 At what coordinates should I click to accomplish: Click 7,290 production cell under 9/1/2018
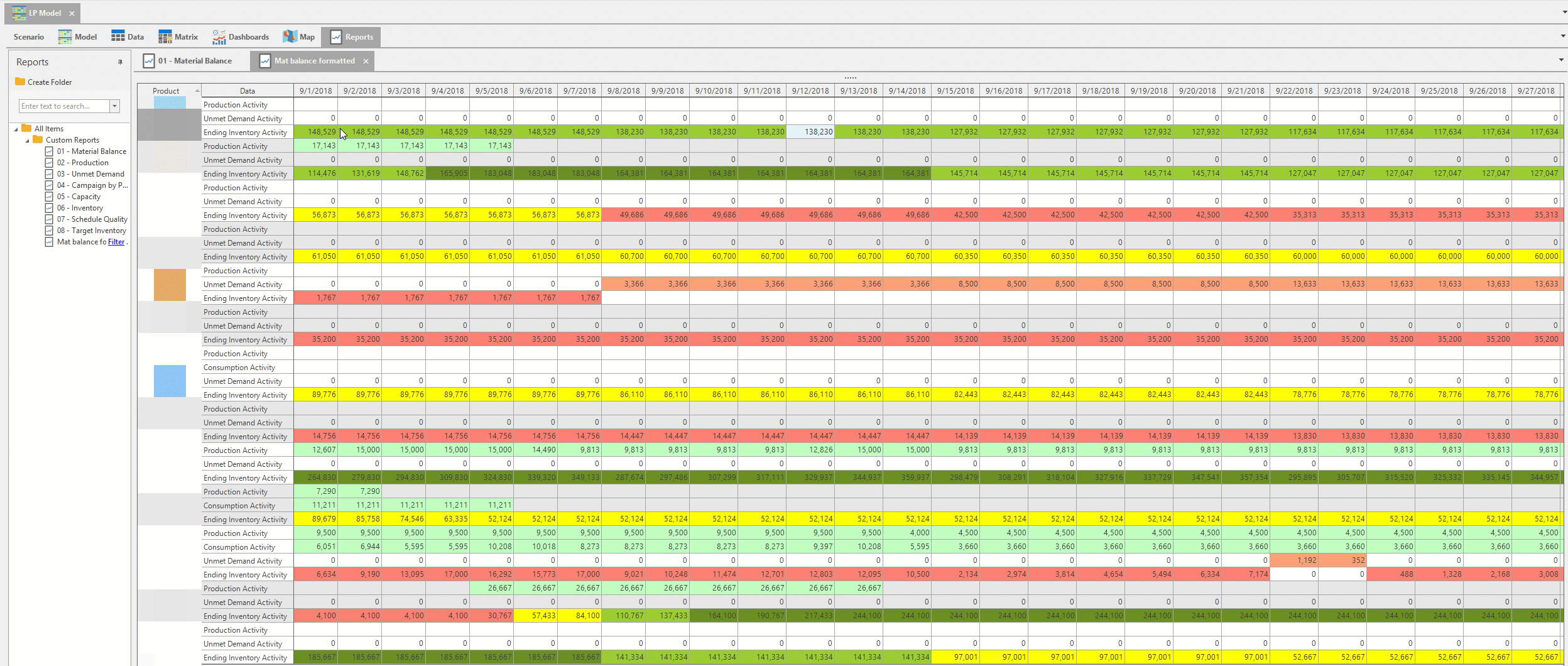pos(315,491)
